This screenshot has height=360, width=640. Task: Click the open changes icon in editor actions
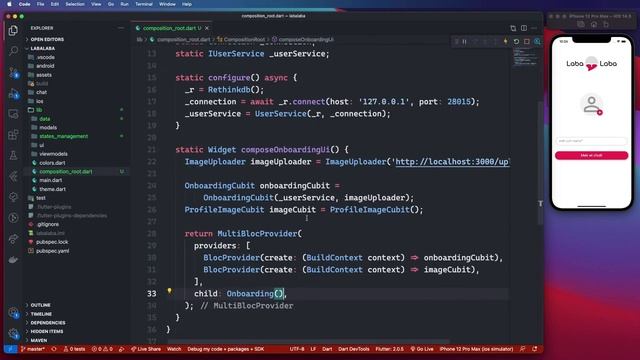click(513, 28)
